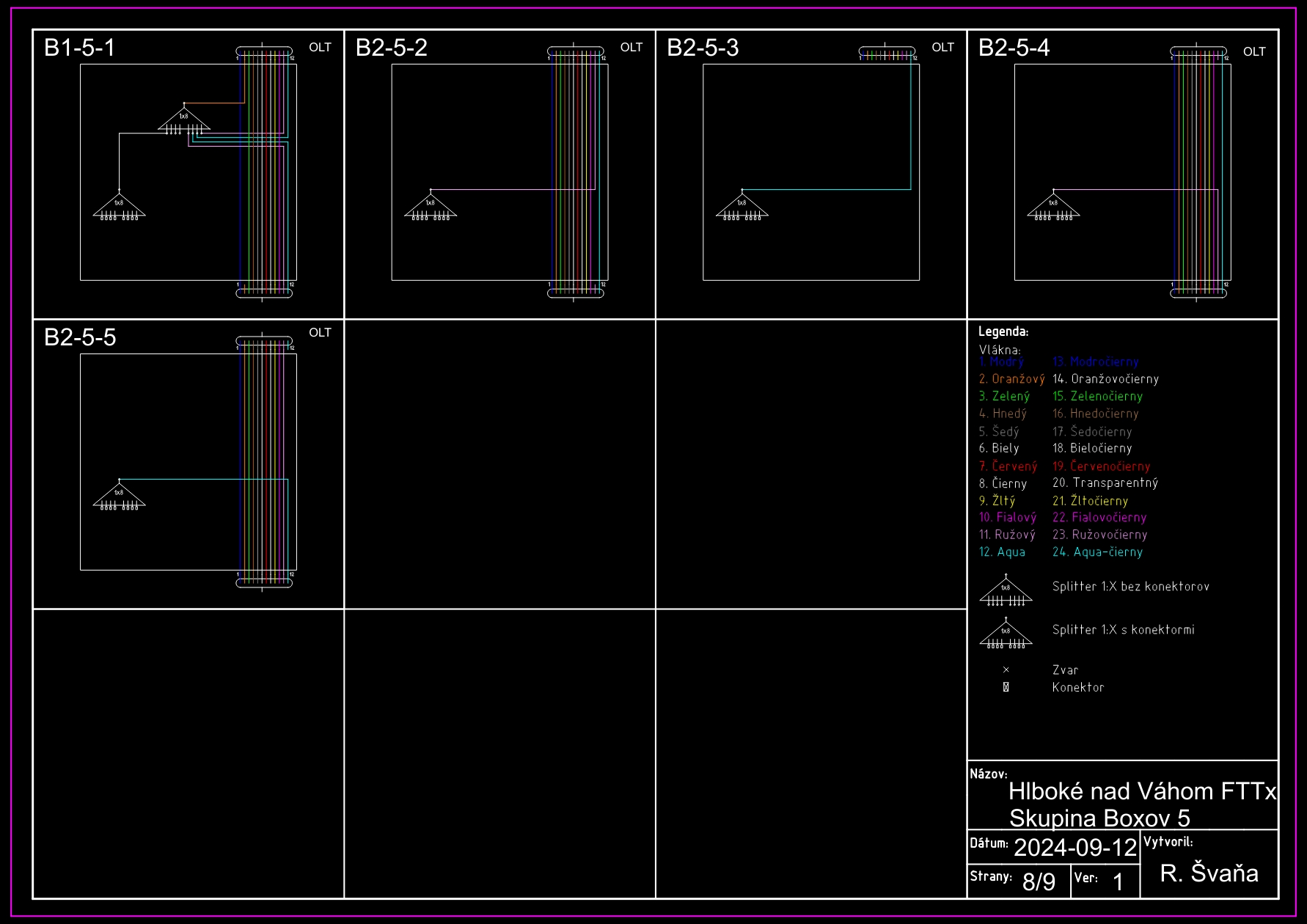Image resolution: width=1307 pixels, height=924 pixels.
Task: Select the page number 8/9 field
Action: (1039, 881)
